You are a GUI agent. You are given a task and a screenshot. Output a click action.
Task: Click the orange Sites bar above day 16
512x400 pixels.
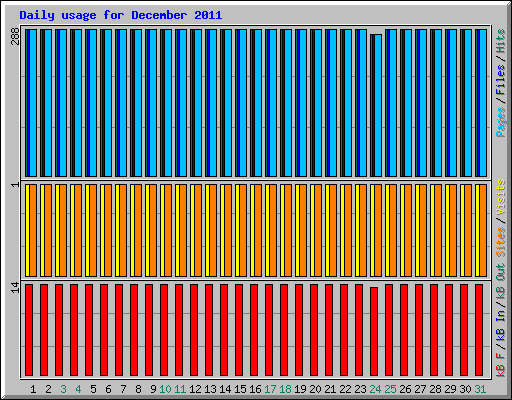pyautogui.click(x=258, y=230)
